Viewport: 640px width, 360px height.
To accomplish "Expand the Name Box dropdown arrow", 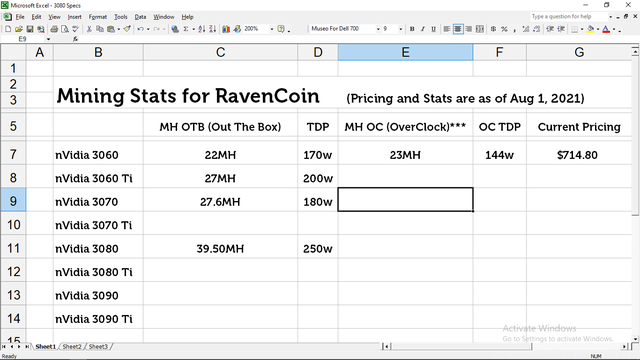I will (48, 39).
